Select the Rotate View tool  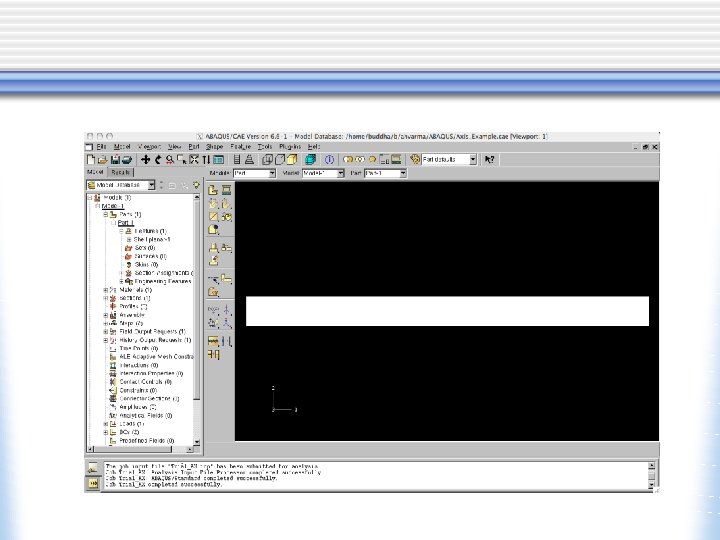click(x=158, y=159)
